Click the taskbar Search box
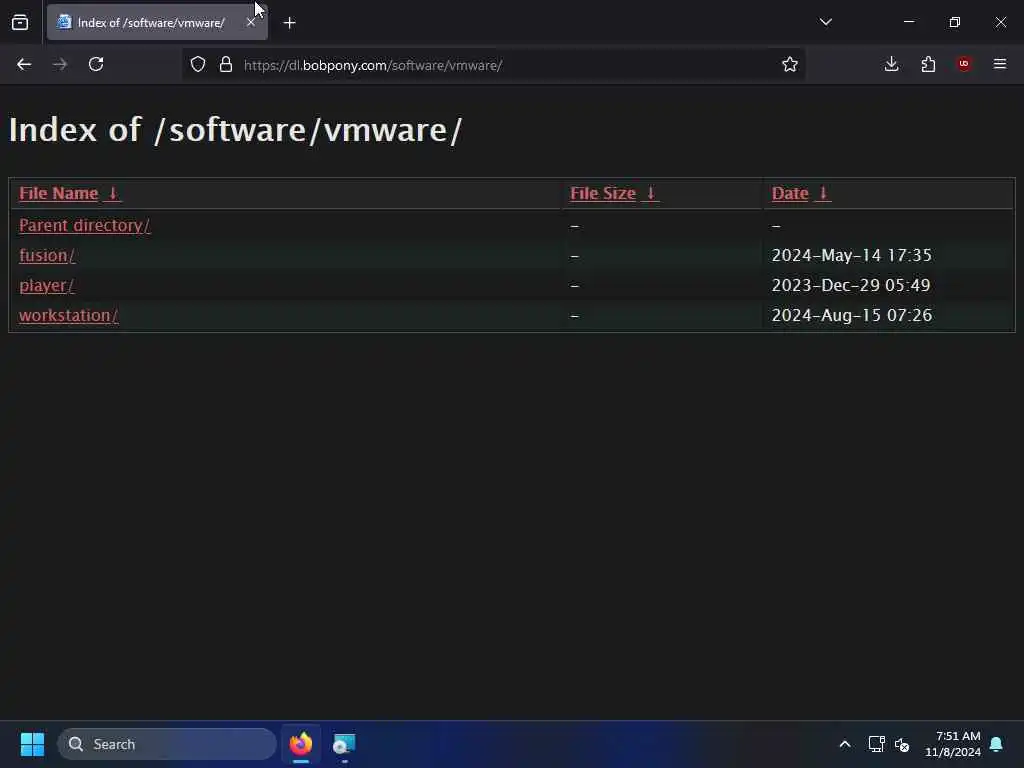Image resolution: width=1024 pixels, height=768 pixels. pos(167,744)
